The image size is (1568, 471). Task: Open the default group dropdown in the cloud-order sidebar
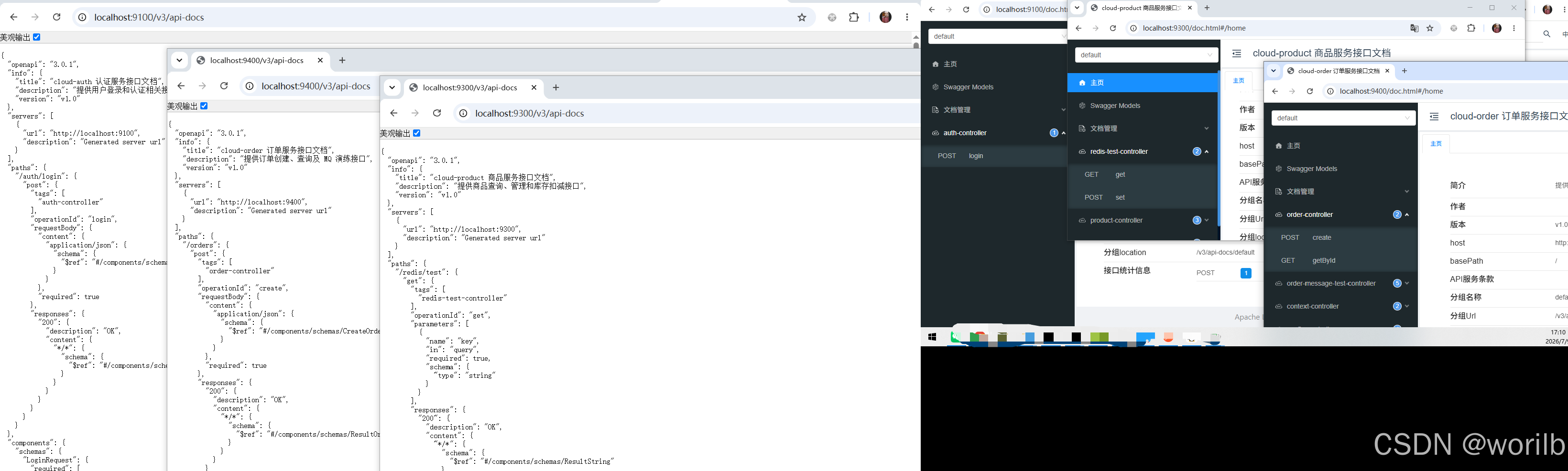point(1343,118)
